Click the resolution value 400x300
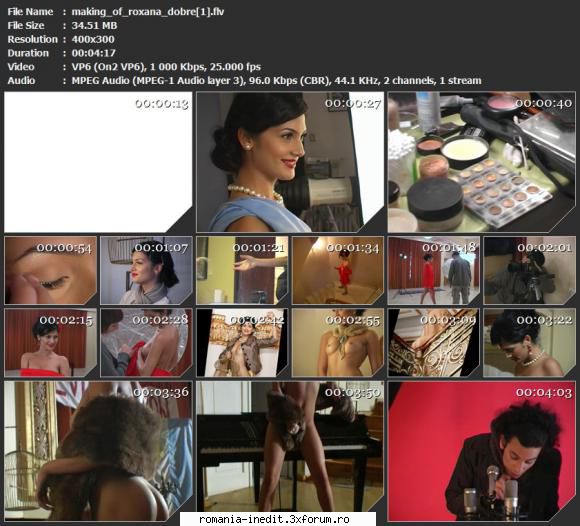 coord(93,39)
